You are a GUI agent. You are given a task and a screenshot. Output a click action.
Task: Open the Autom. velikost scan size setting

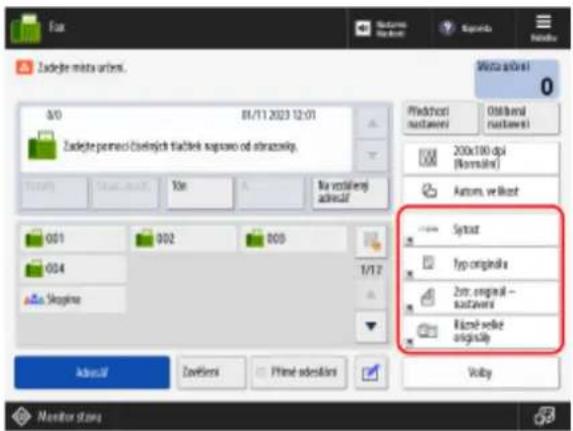pyautogui.click(x=481, y=191)
